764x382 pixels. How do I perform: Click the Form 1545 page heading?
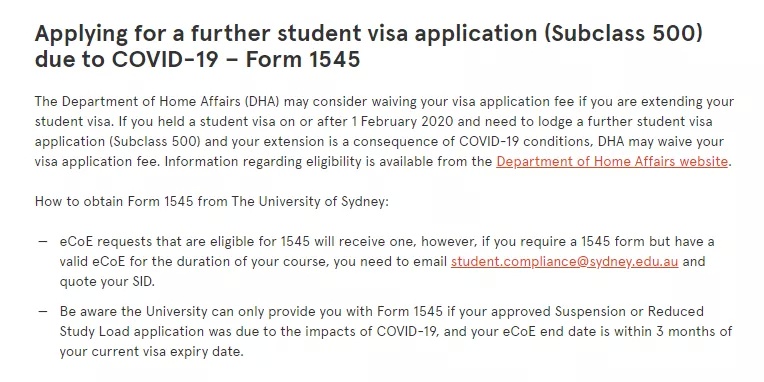(369, 46)
